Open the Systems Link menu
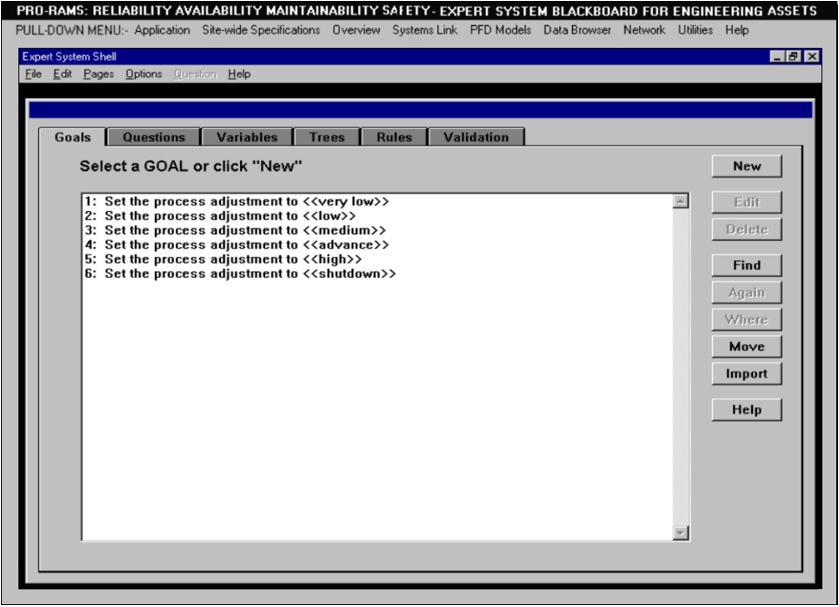The width and height of the screenshot is (839, 607). coord(424,30)
